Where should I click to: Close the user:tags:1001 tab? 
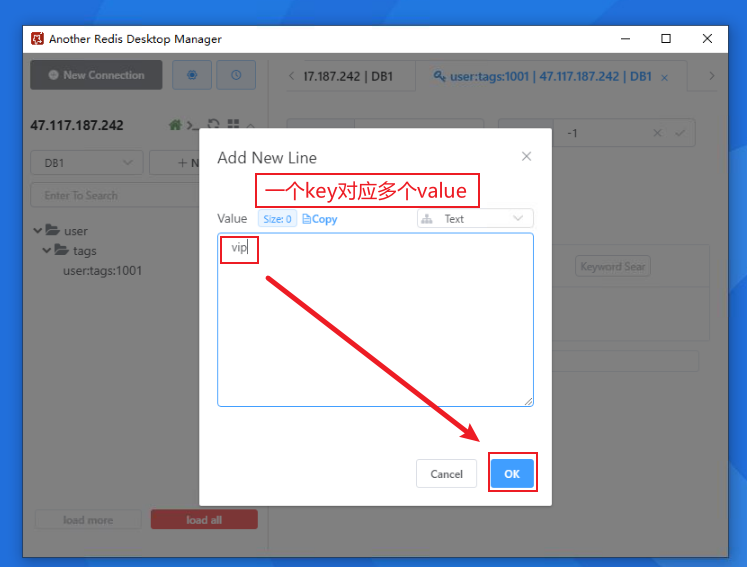(x=665, y=78)
